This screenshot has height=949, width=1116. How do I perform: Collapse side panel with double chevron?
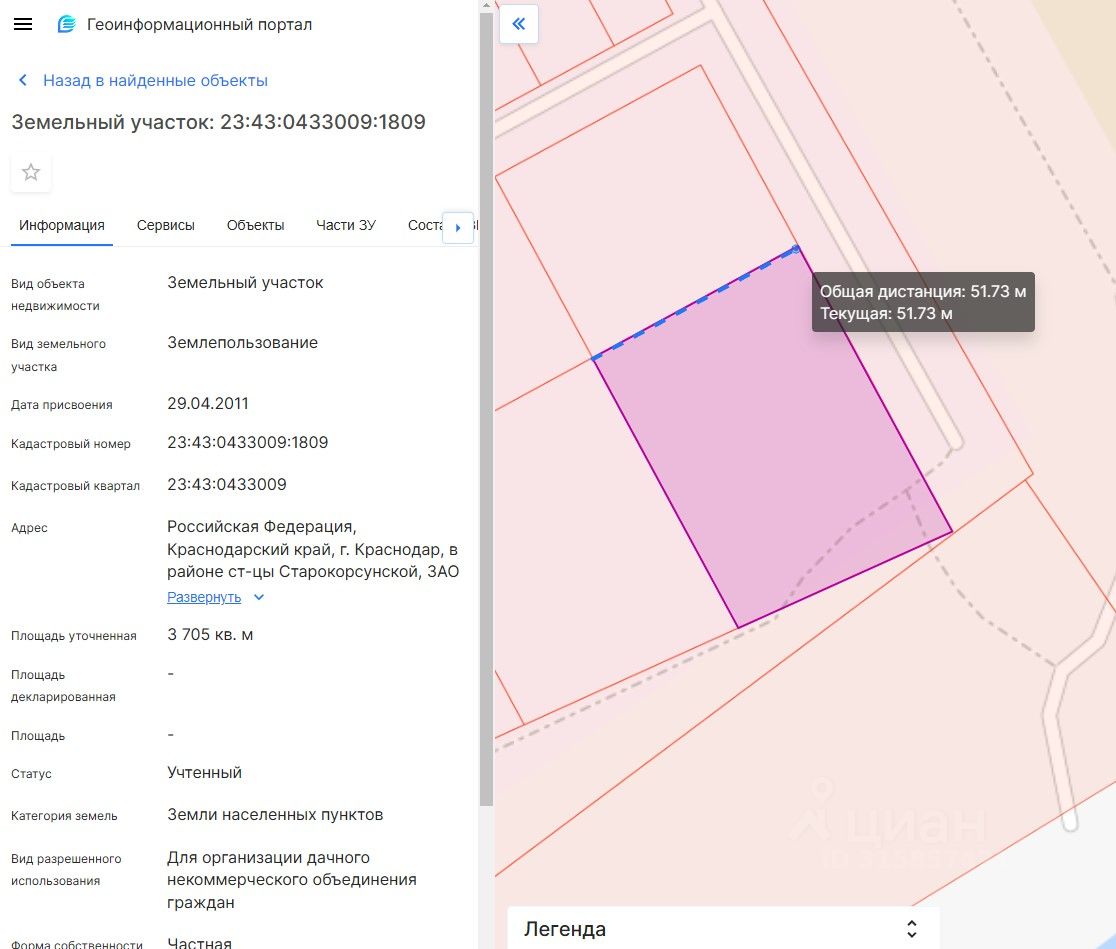(x=519, y=24)
